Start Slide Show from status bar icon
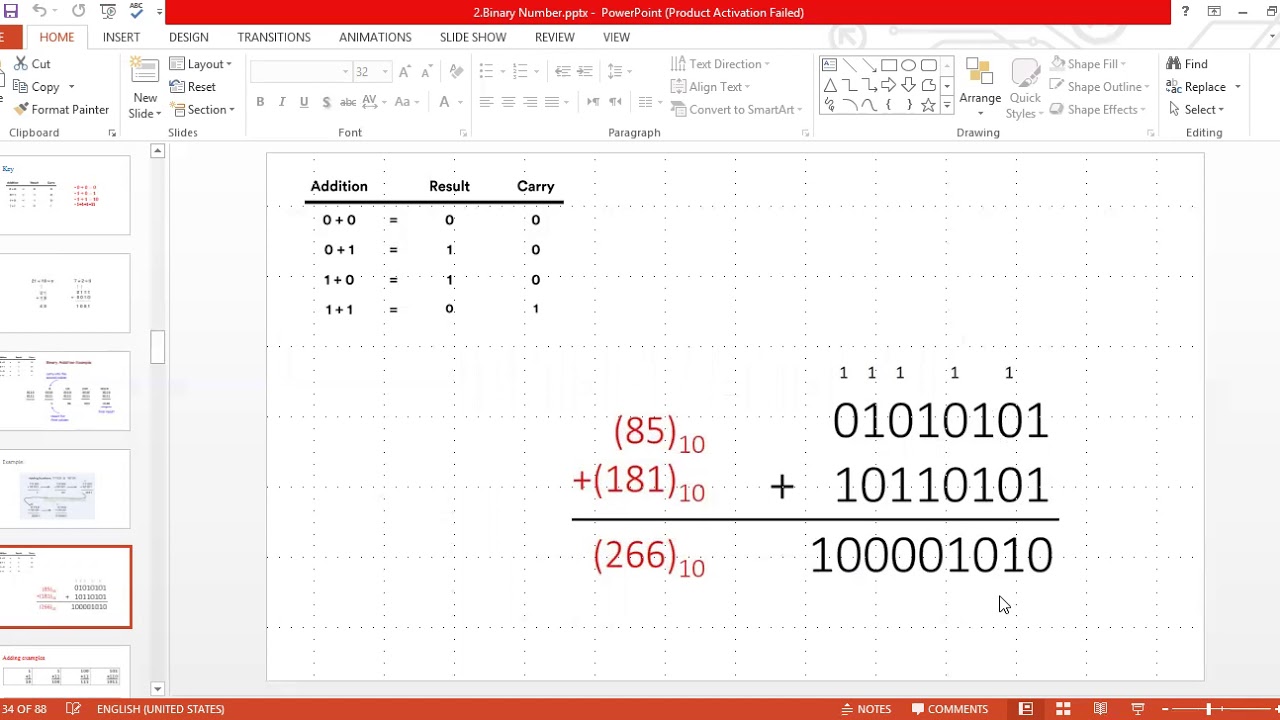 (1137, 709)
